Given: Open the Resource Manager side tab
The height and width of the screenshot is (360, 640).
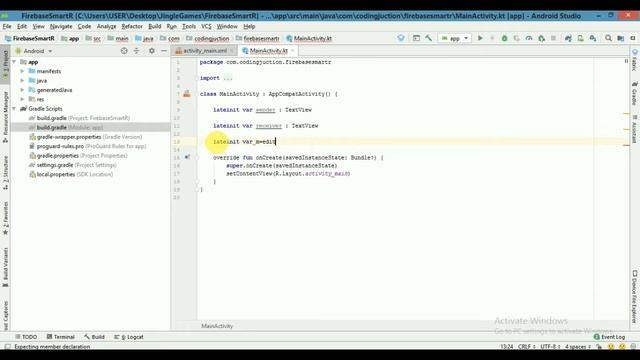Looking at the screenshot, I should 5,116.
